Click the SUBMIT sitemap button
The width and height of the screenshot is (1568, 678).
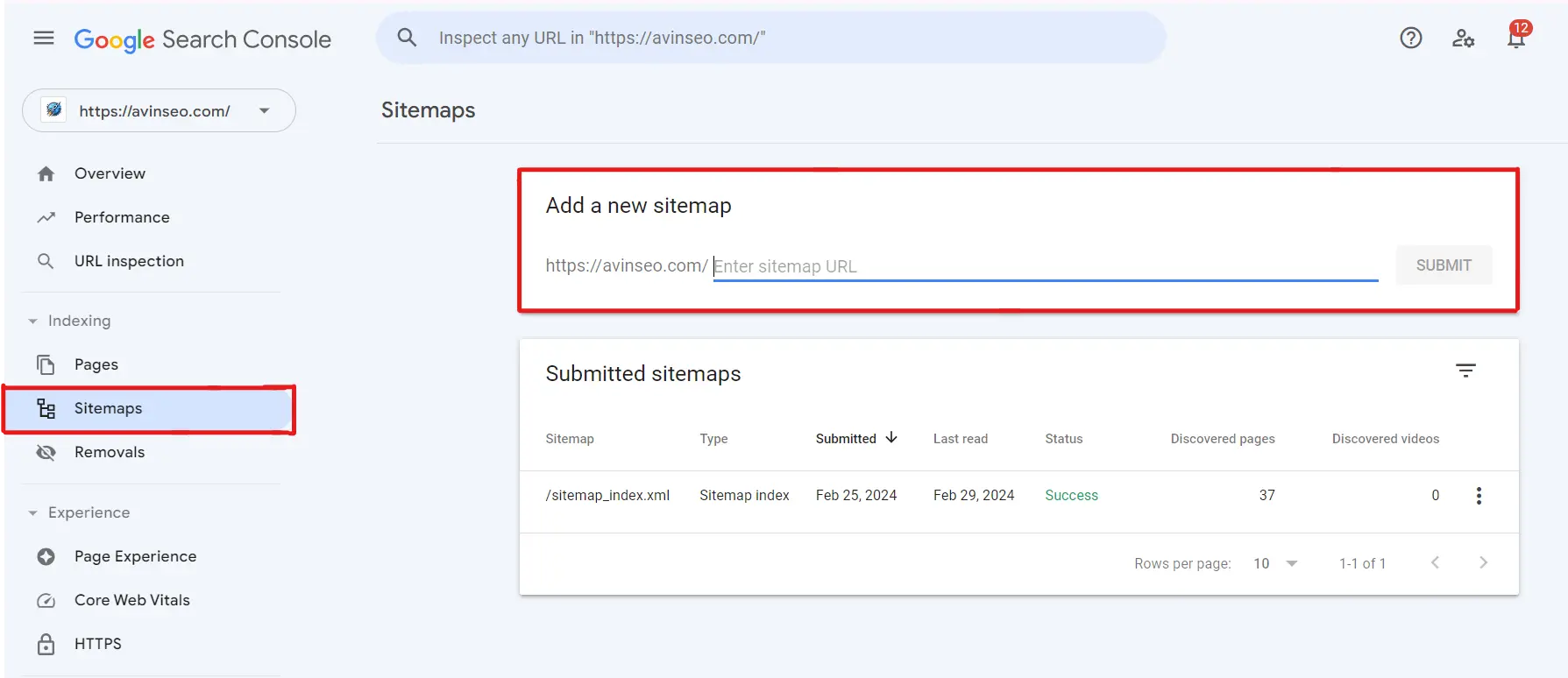(1444, 265)
